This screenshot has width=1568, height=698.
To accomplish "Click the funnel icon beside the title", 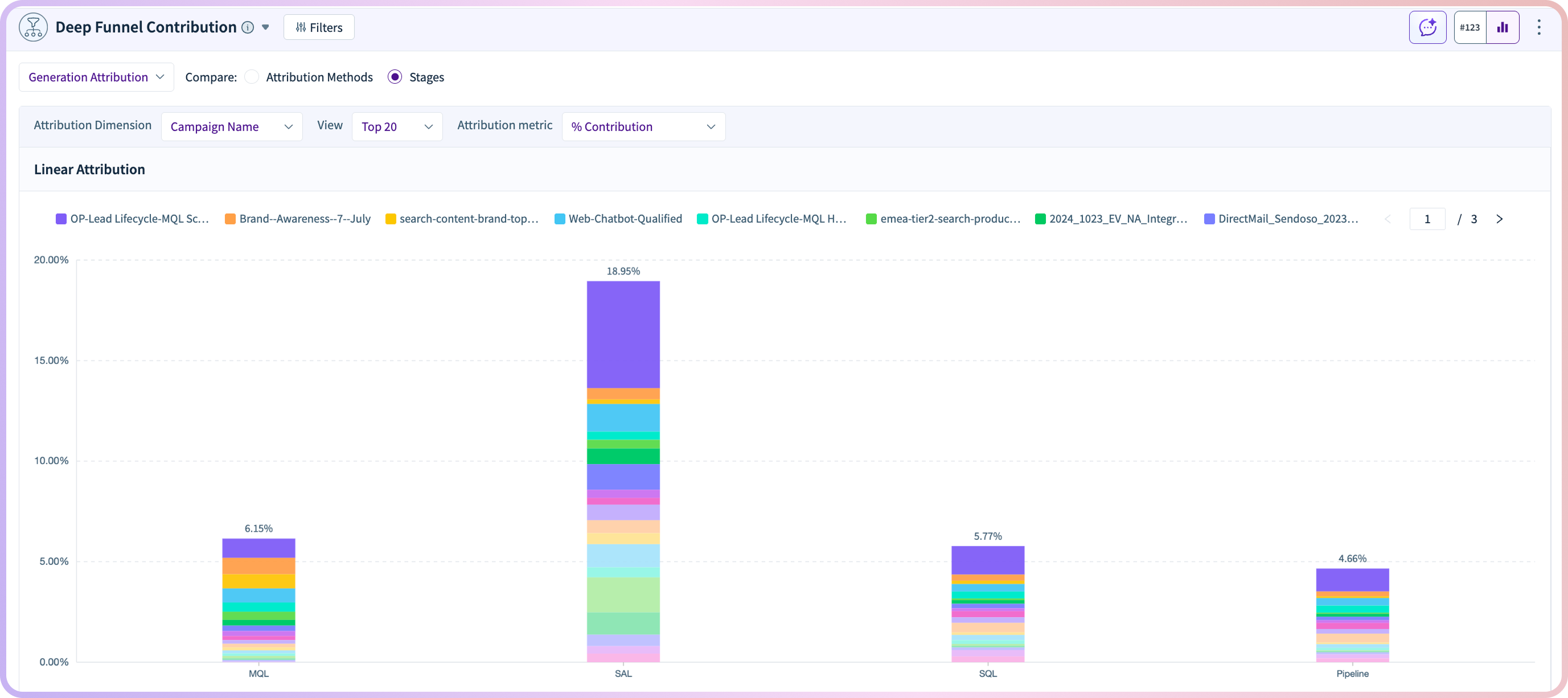I will 33,27.
